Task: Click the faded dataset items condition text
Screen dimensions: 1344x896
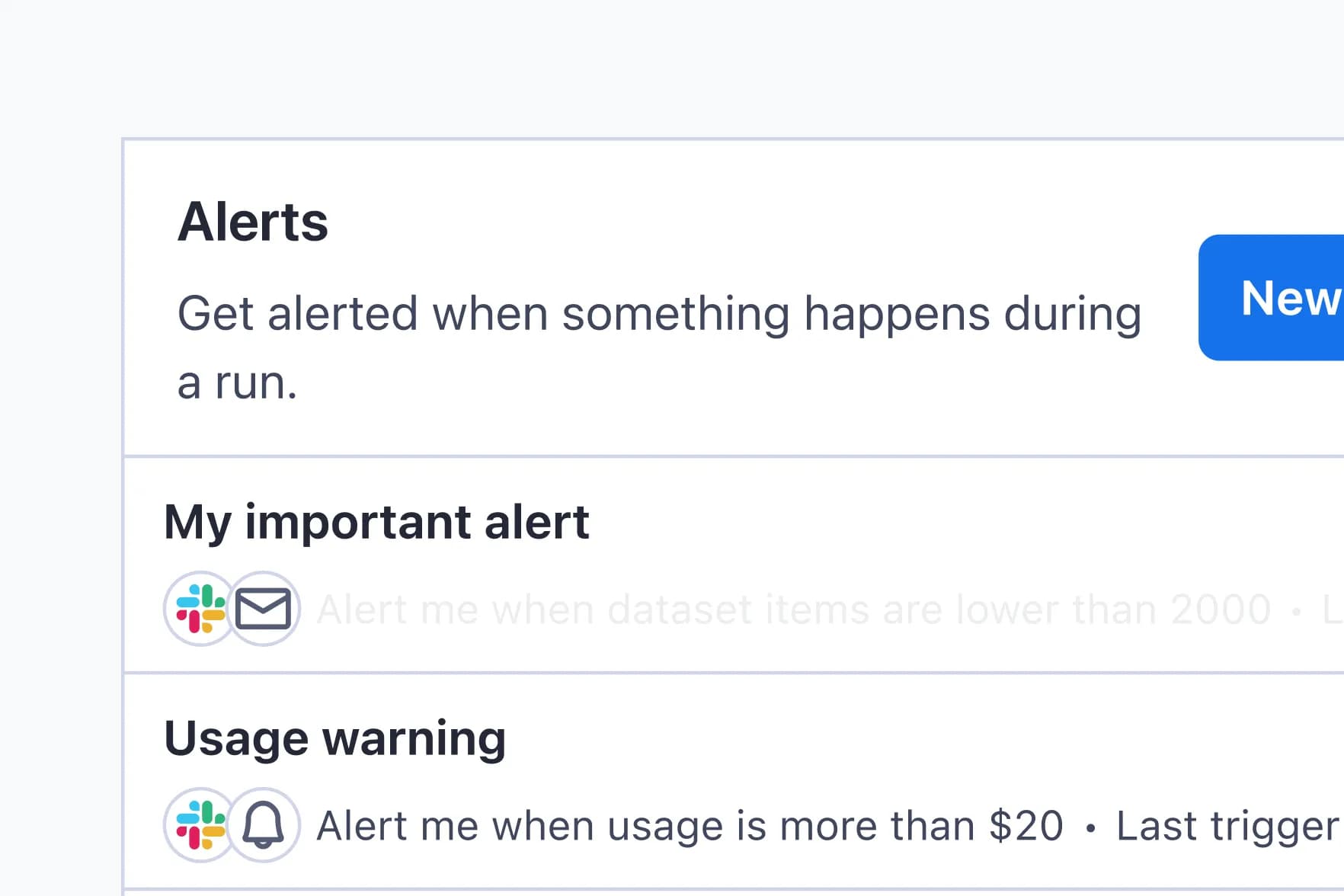Action: (x=792, y=610)
